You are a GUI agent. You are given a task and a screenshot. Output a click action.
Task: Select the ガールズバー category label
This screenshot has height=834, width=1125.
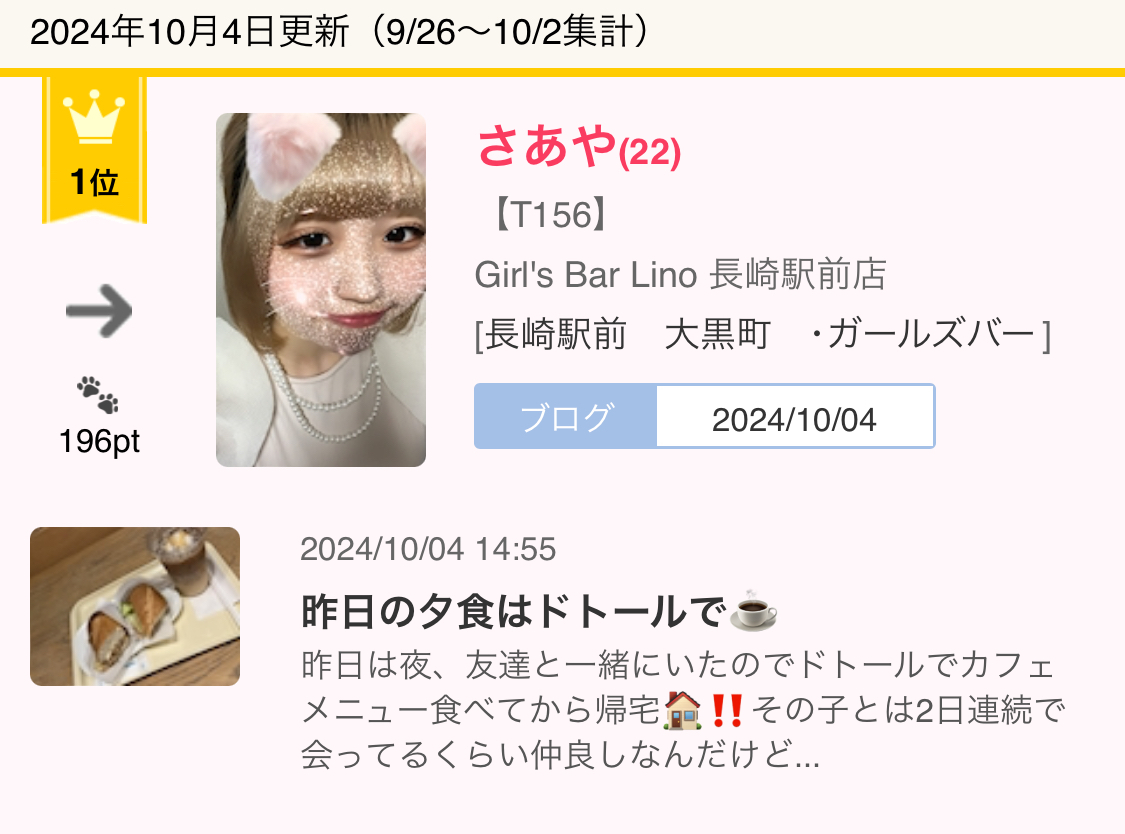point(931,334)
